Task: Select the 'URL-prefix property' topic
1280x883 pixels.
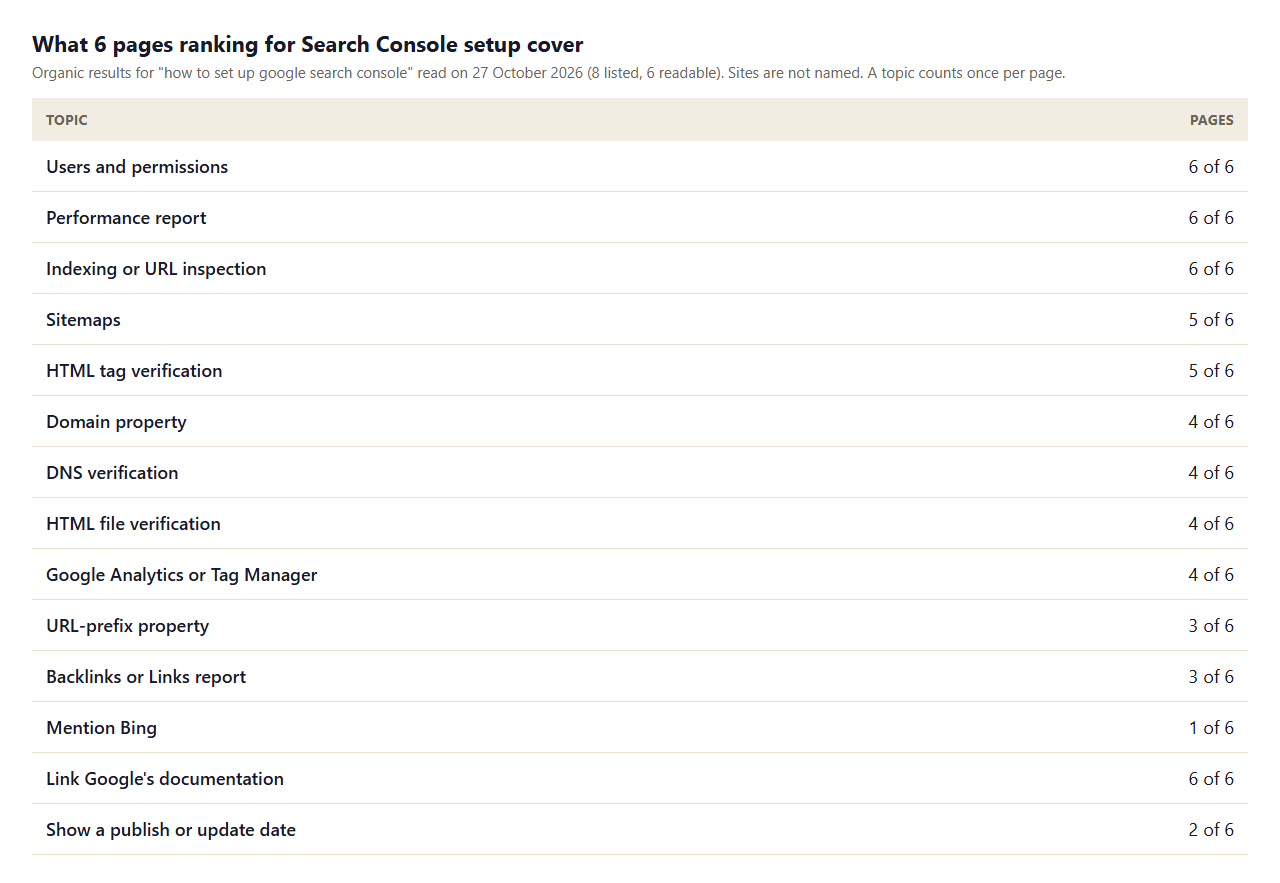Action: [128, 626]
